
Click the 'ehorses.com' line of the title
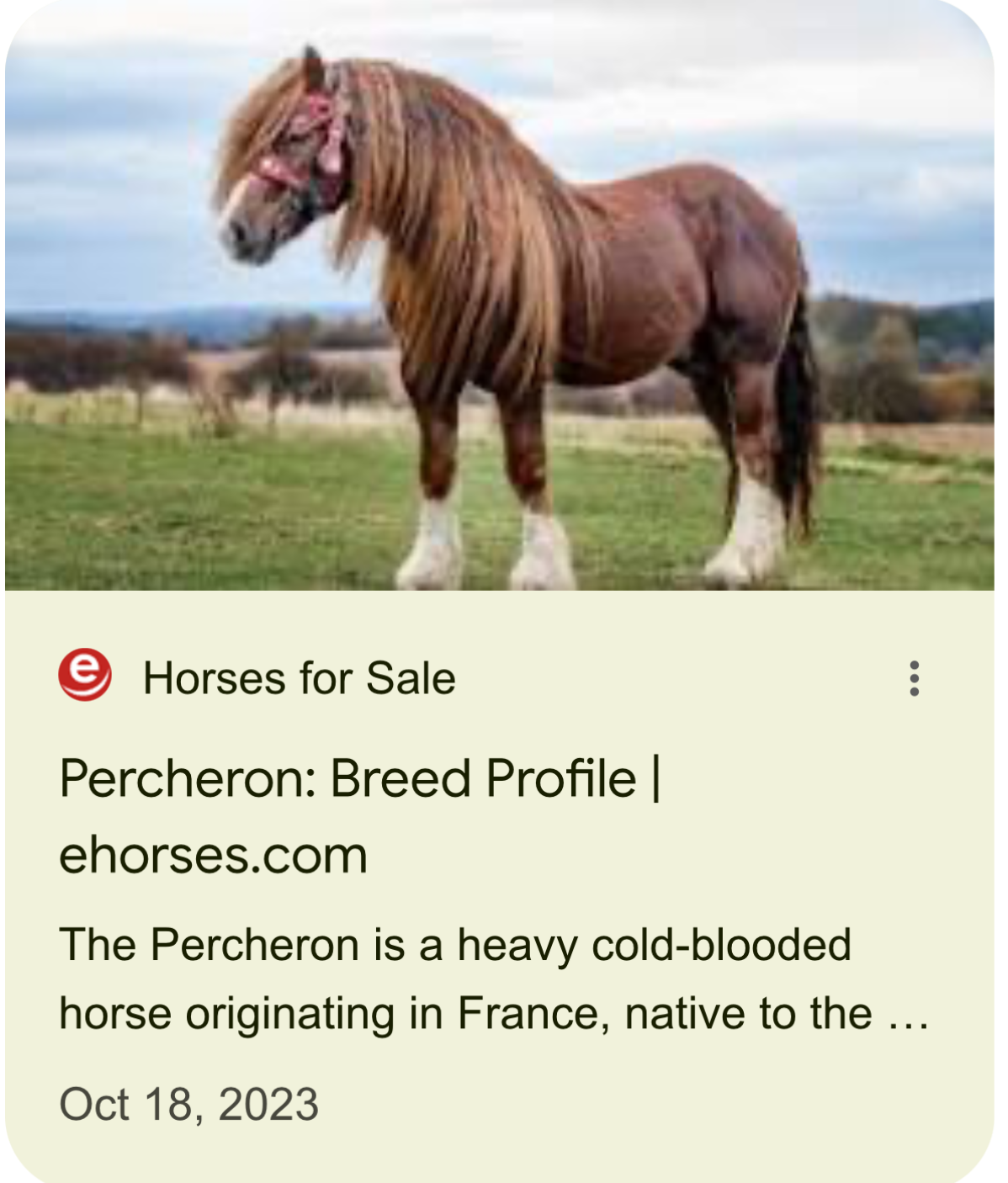coord(214,856)
